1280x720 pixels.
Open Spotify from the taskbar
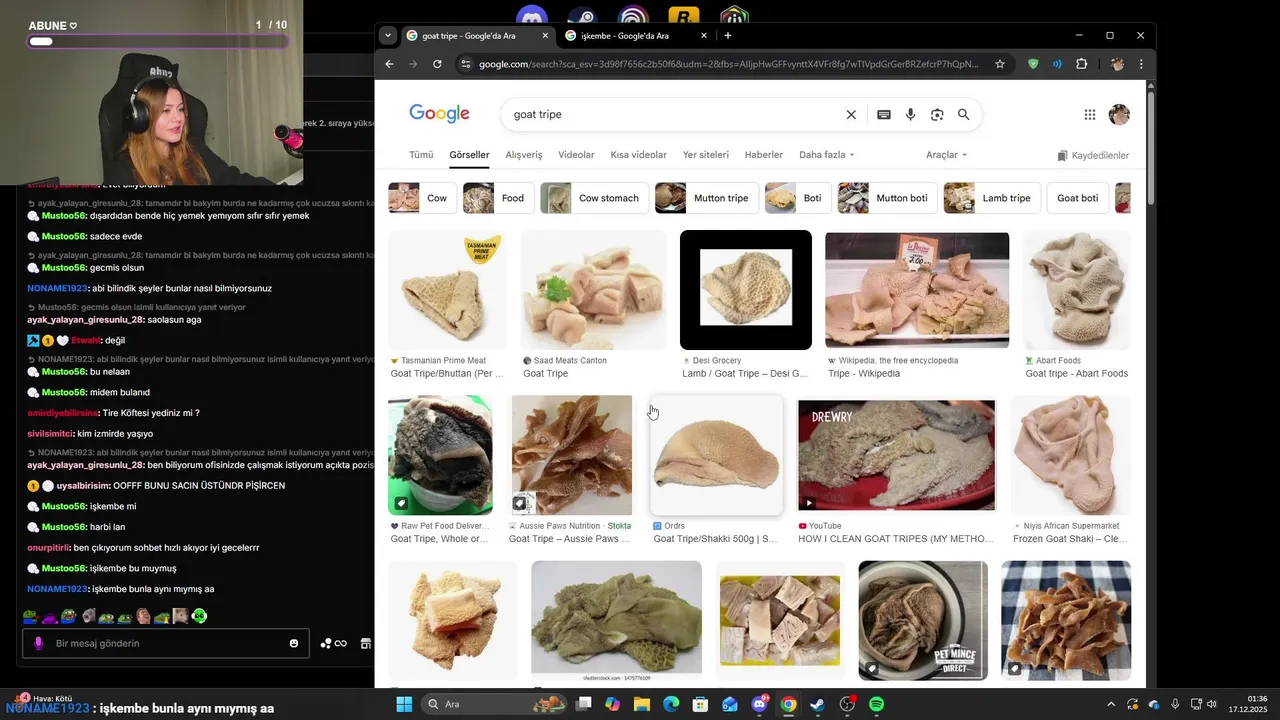(876, 704)
